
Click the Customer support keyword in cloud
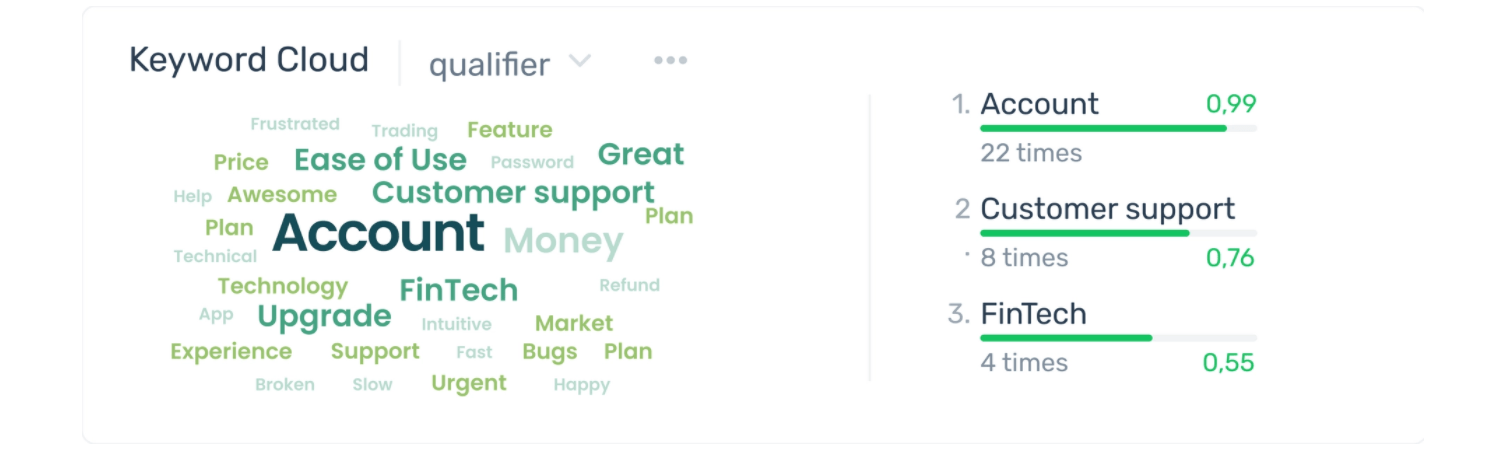click(513, 192)
